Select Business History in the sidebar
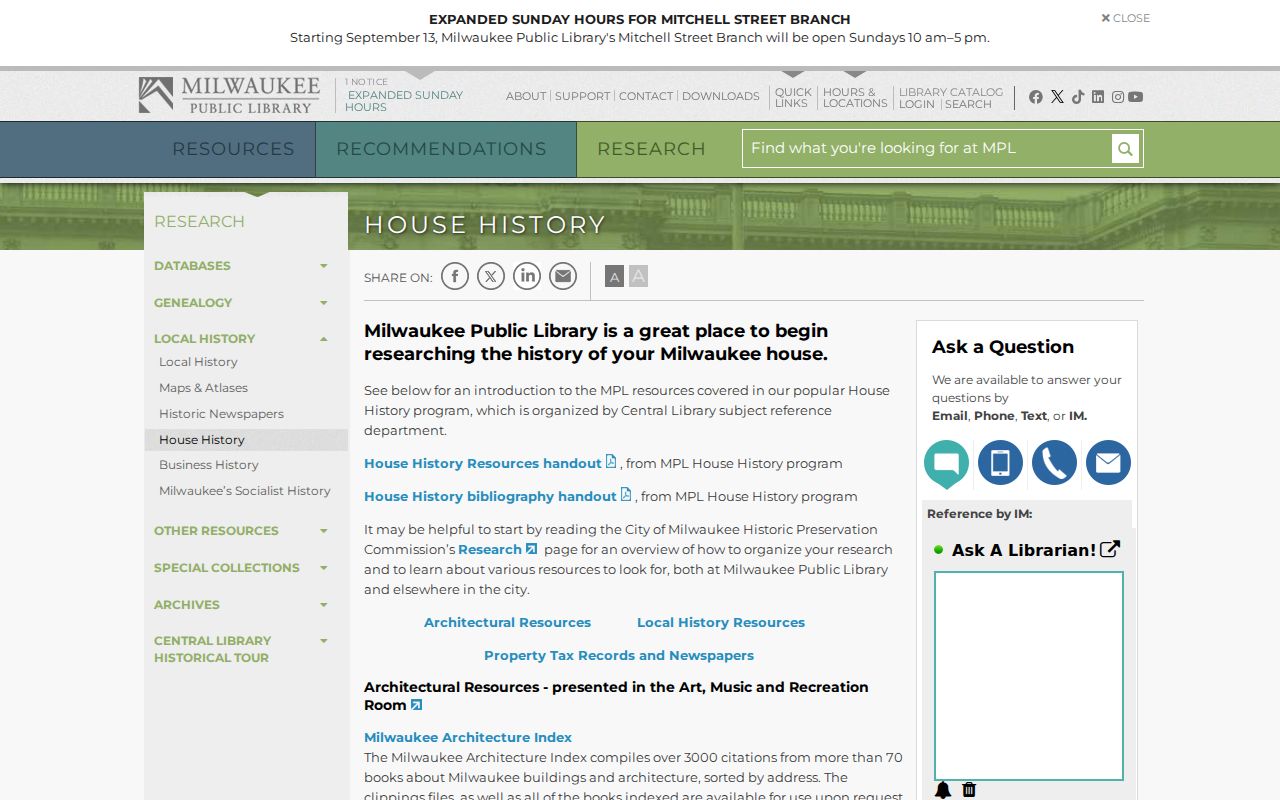The image size is (1280, 800). [209, 465]
